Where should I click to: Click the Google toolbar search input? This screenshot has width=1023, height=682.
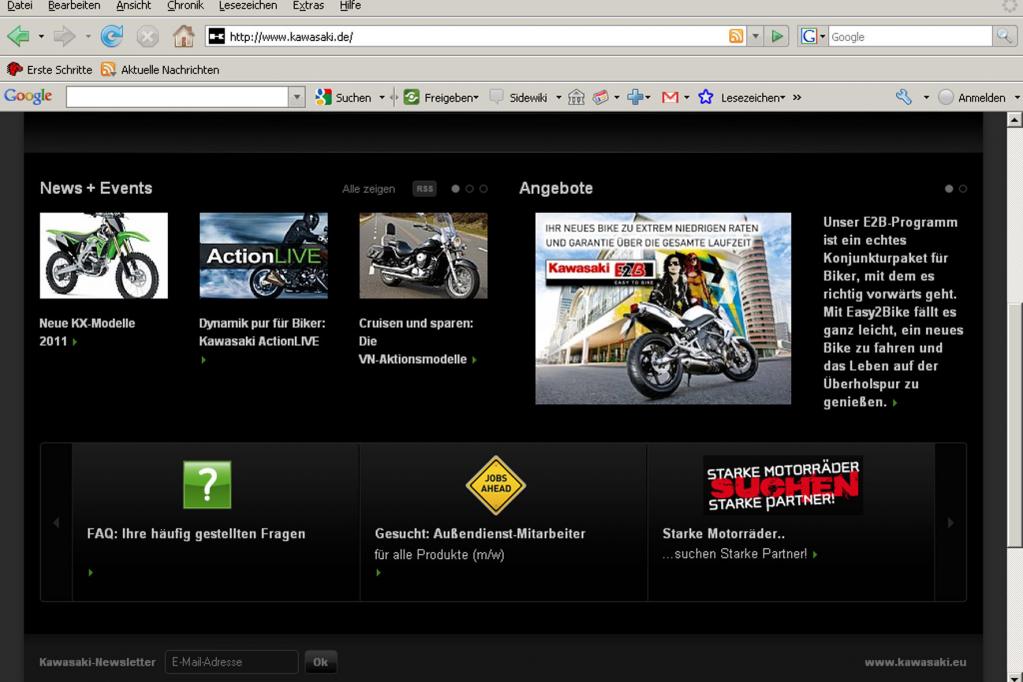177,97
